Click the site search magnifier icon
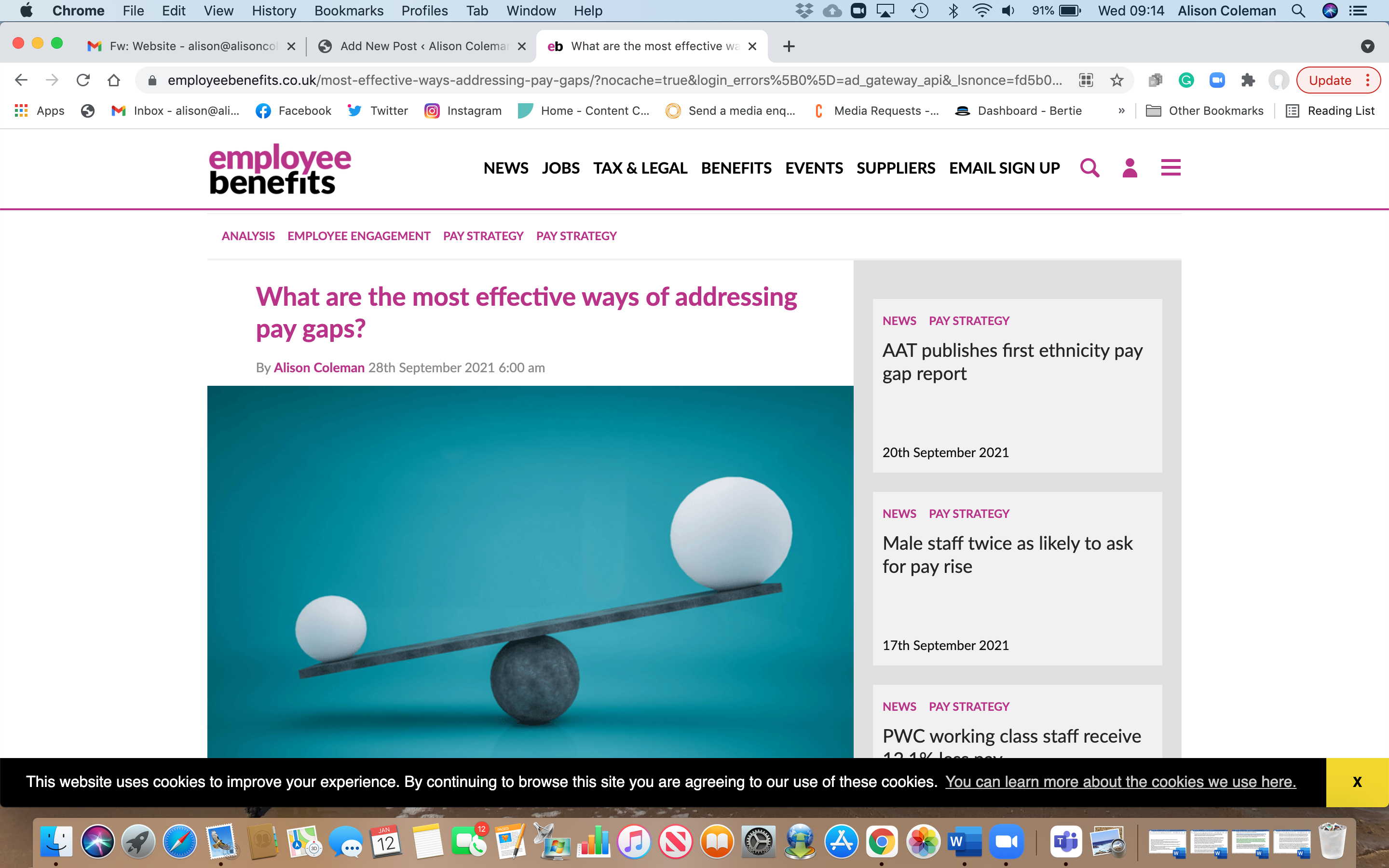The width and height of the screenshot is (1389, 868). tap(1089, 168)
